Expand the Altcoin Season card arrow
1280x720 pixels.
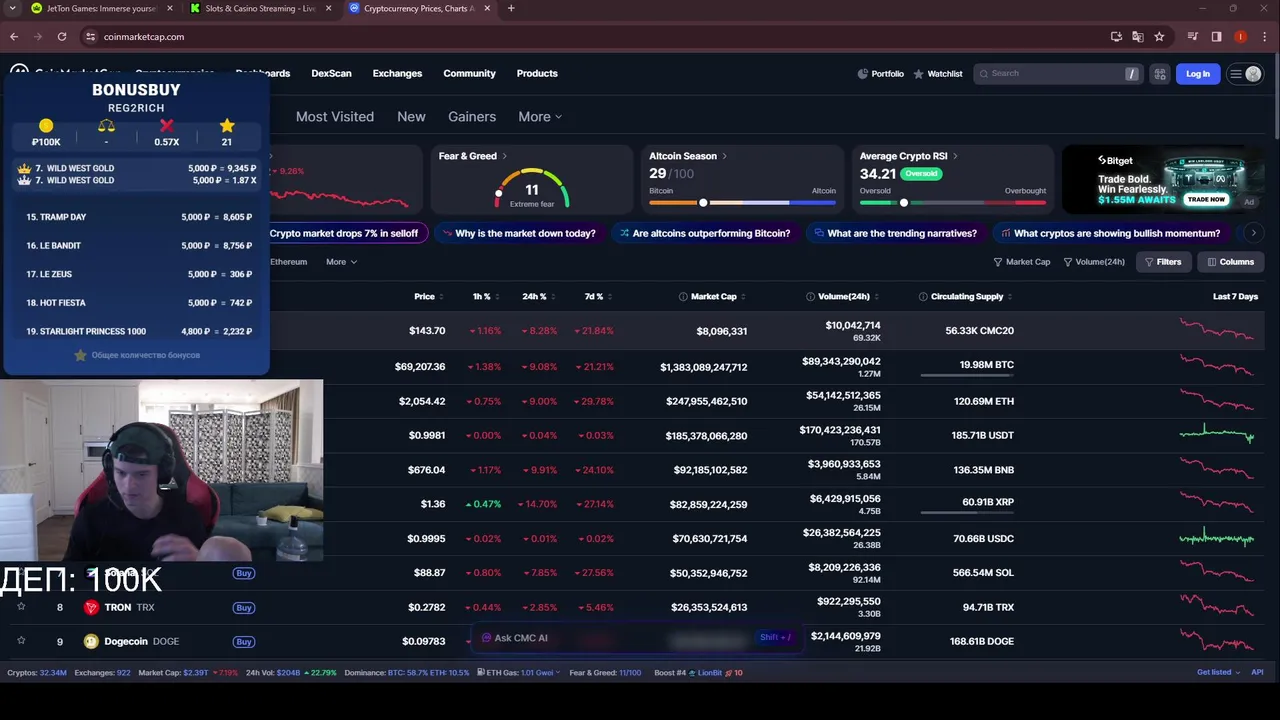(x=724, y=156)
